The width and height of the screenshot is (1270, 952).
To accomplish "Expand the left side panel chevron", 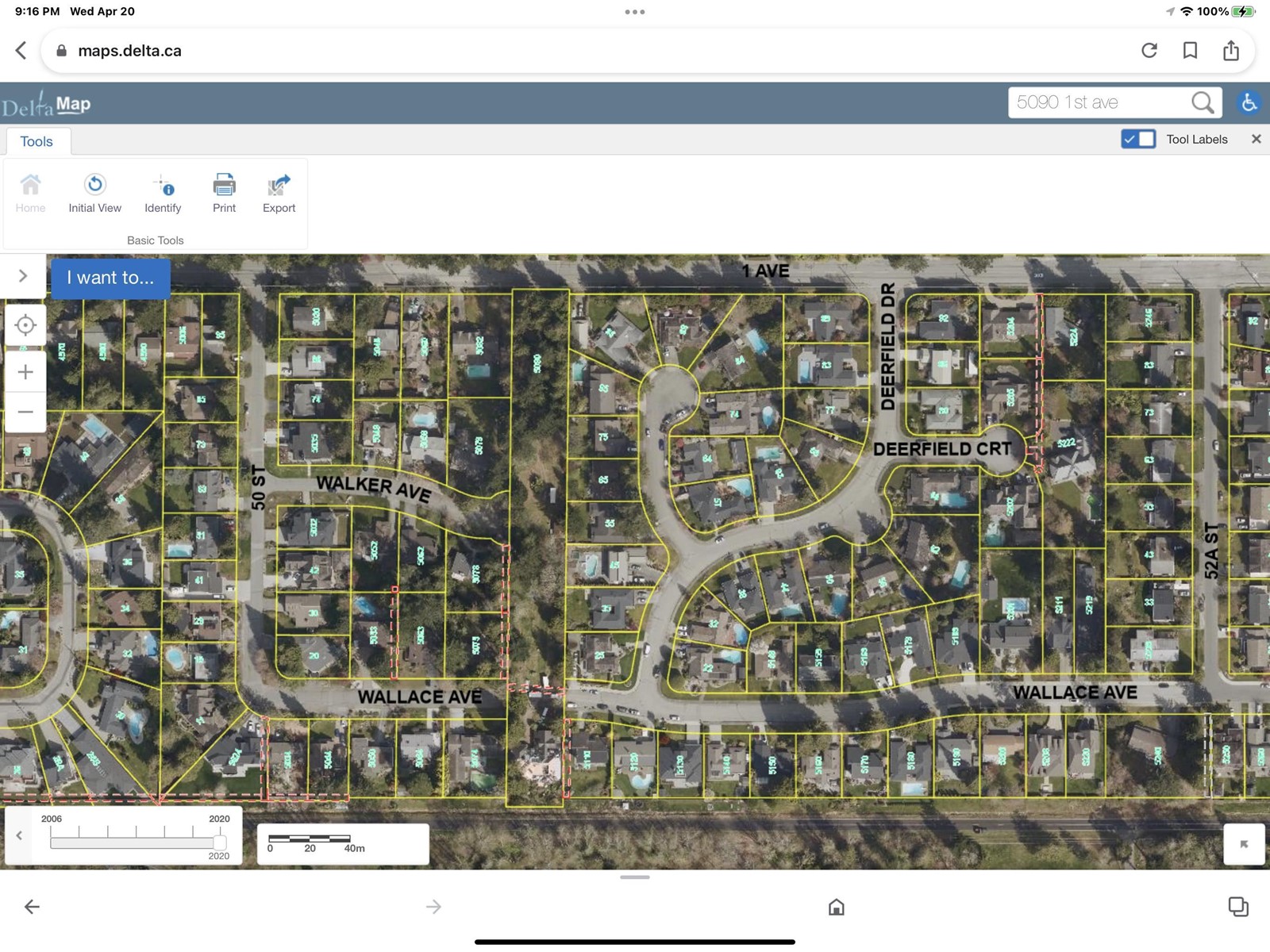I will pos(23,276).
